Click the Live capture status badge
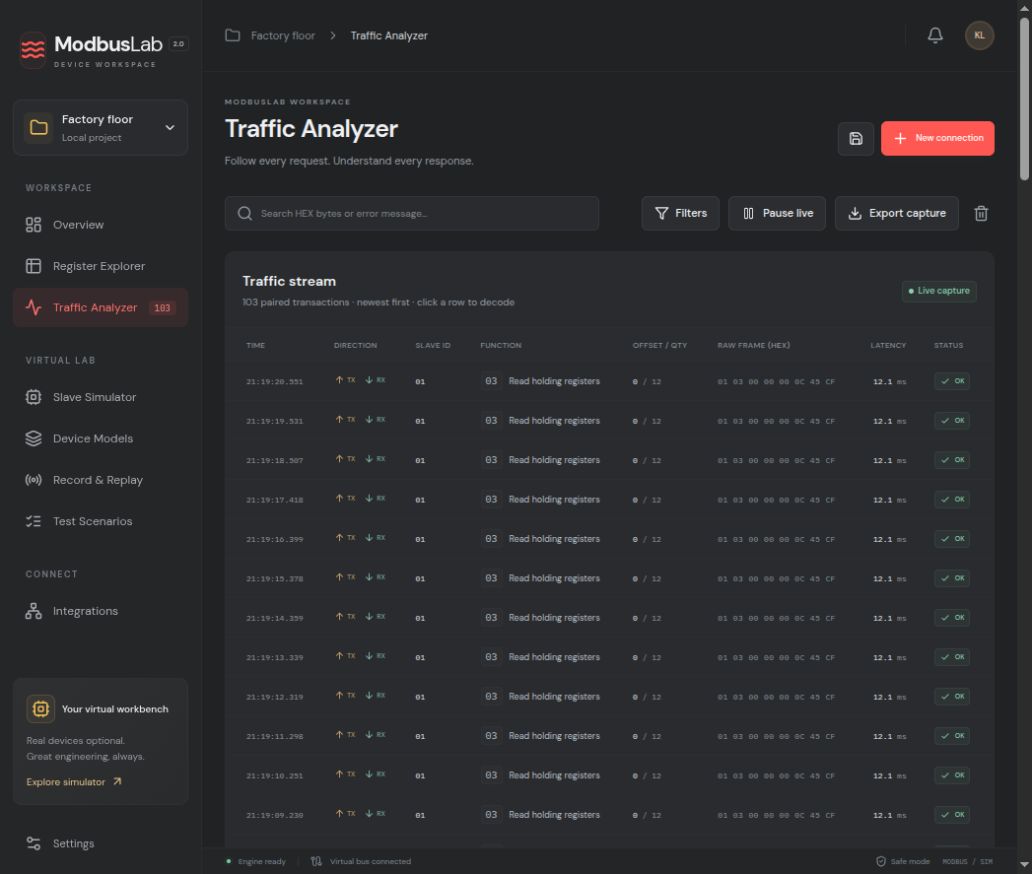1032x874 pixels. point(939,291)
